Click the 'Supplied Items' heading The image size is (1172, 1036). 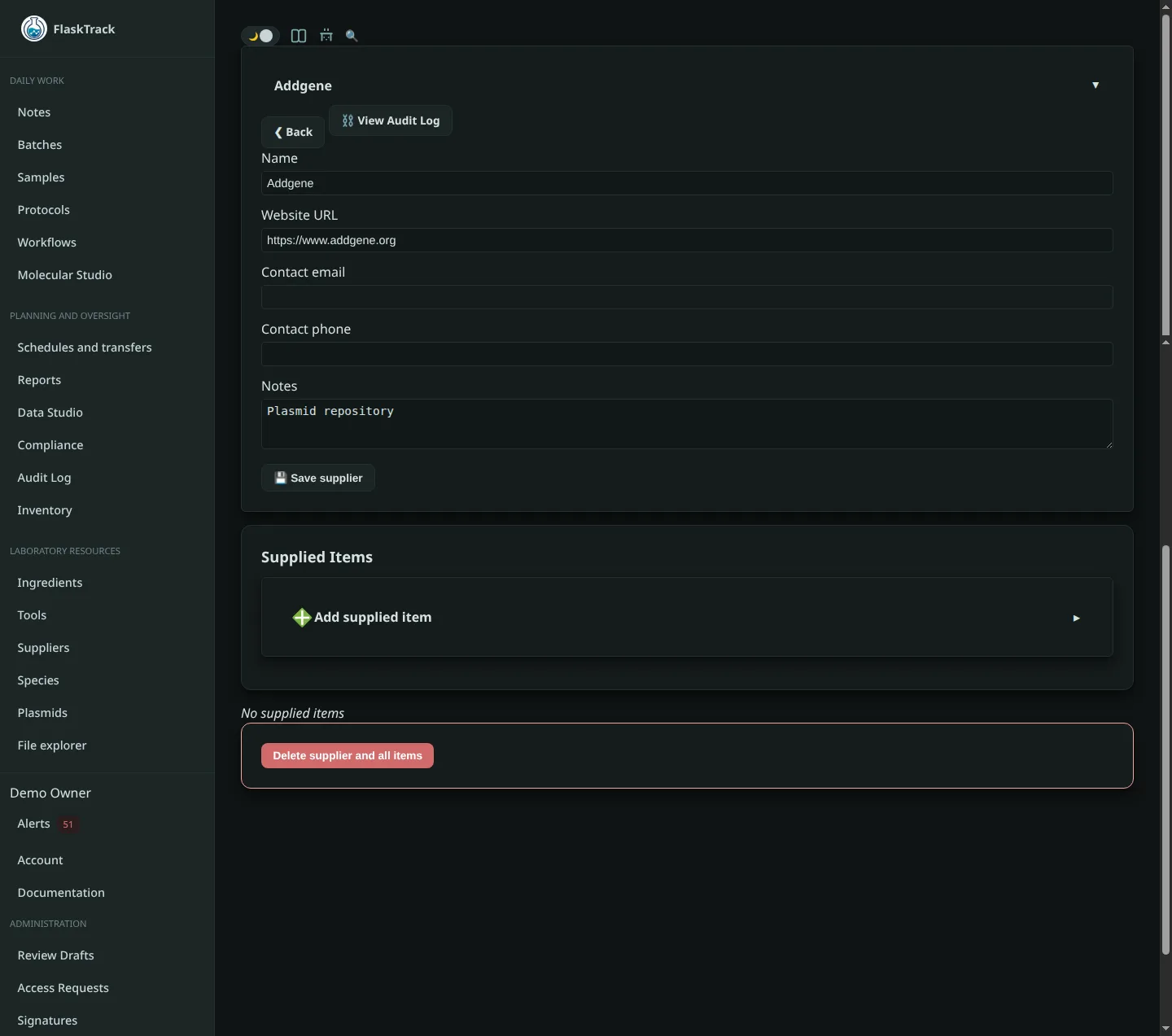point(317,557)
